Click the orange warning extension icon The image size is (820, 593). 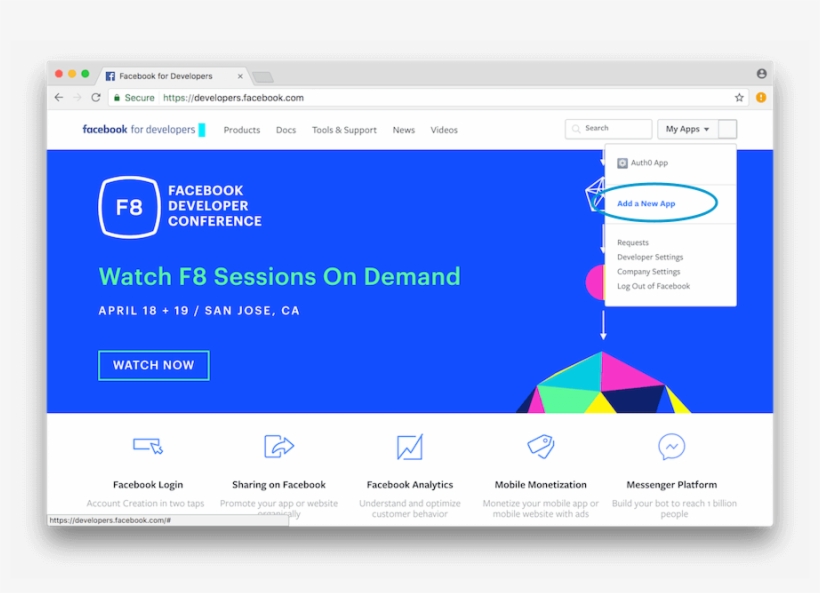761,97
